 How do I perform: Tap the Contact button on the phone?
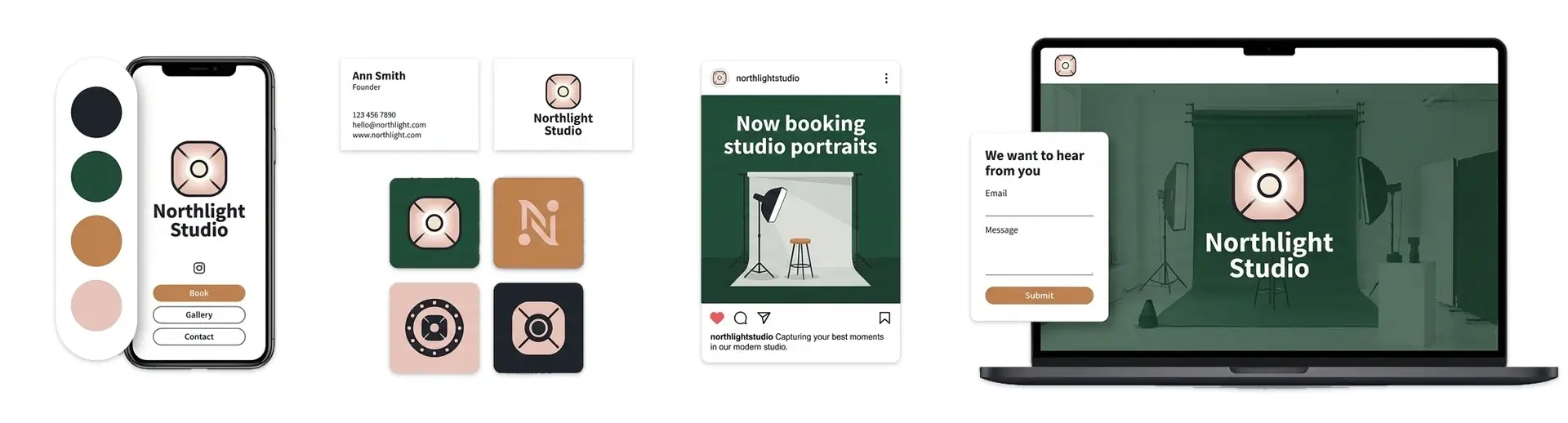(199, 336)
